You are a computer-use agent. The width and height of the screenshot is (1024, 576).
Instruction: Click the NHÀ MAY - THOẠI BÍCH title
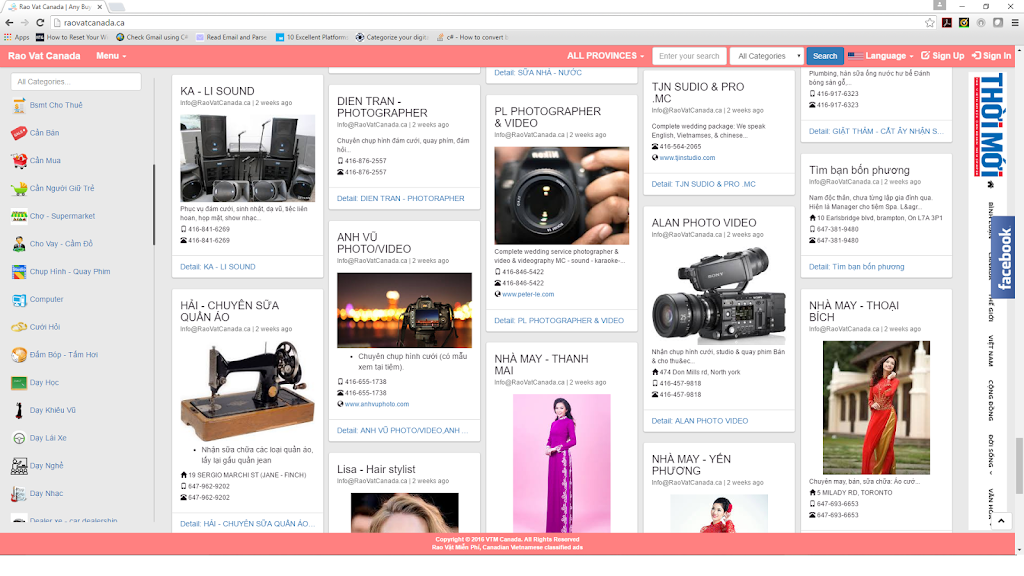pyautogui.click(x=854, y=311)
